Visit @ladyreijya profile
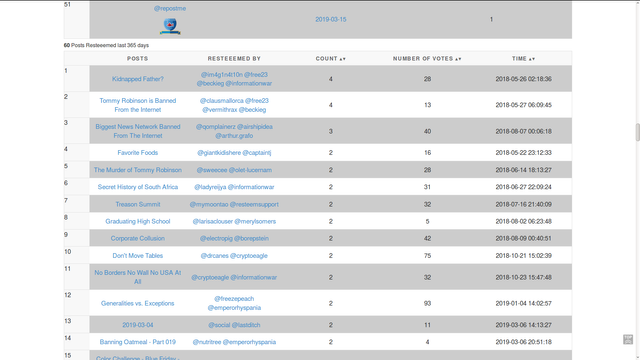The width and height of the screenshot is (640, 360). click(x=210, y=187)
